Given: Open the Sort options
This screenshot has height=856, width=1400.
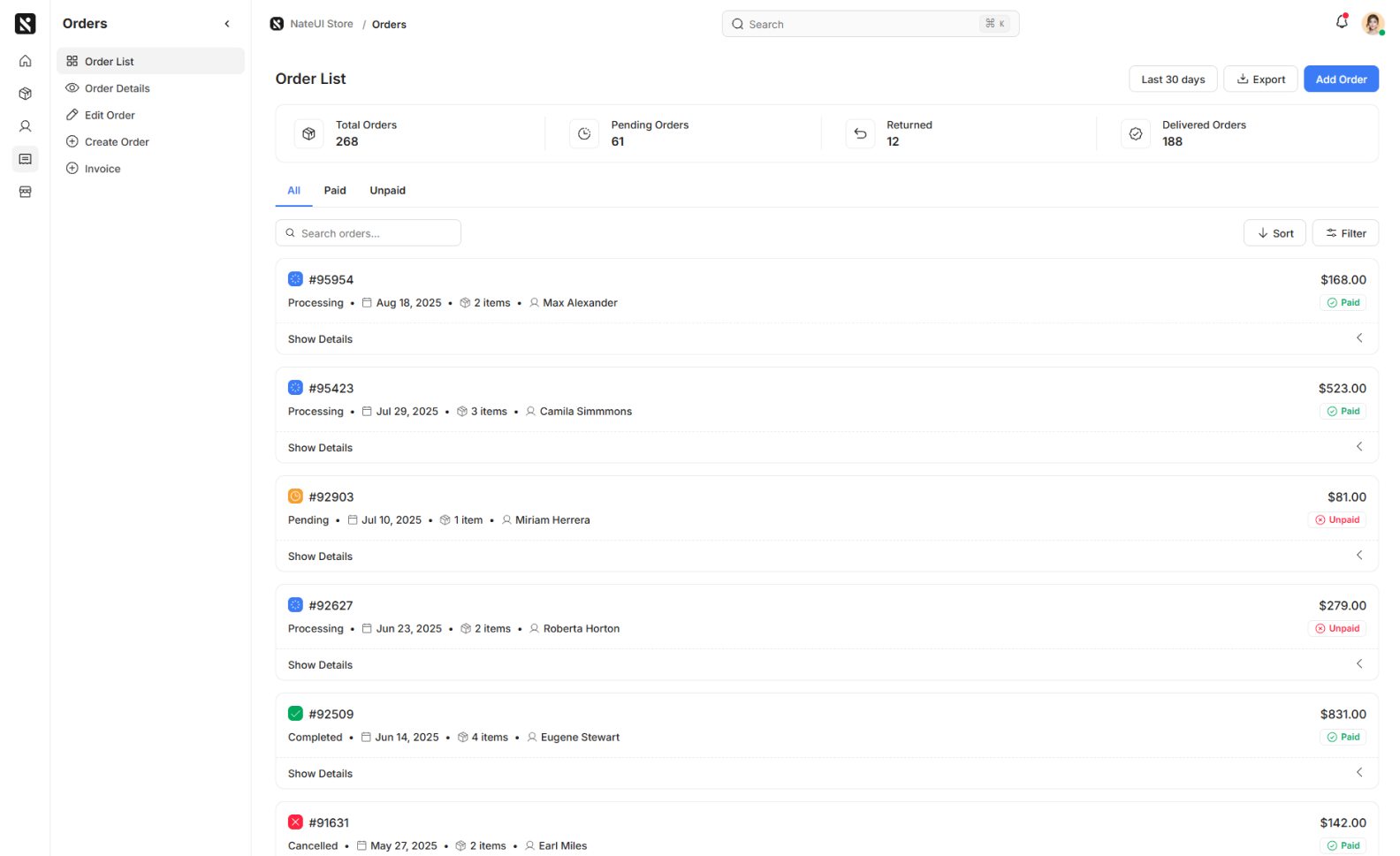Looking at the screenshot, I should [1274, 233].
